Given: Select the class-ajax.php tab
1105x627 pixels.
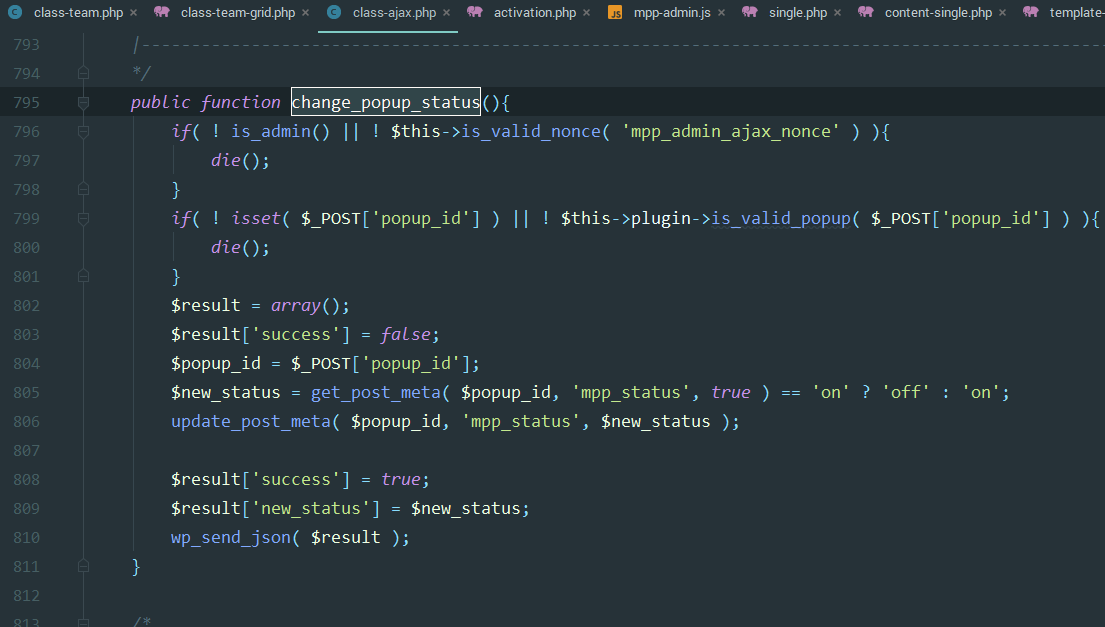Looking at the screenshot, I should [x=395, y=13].
